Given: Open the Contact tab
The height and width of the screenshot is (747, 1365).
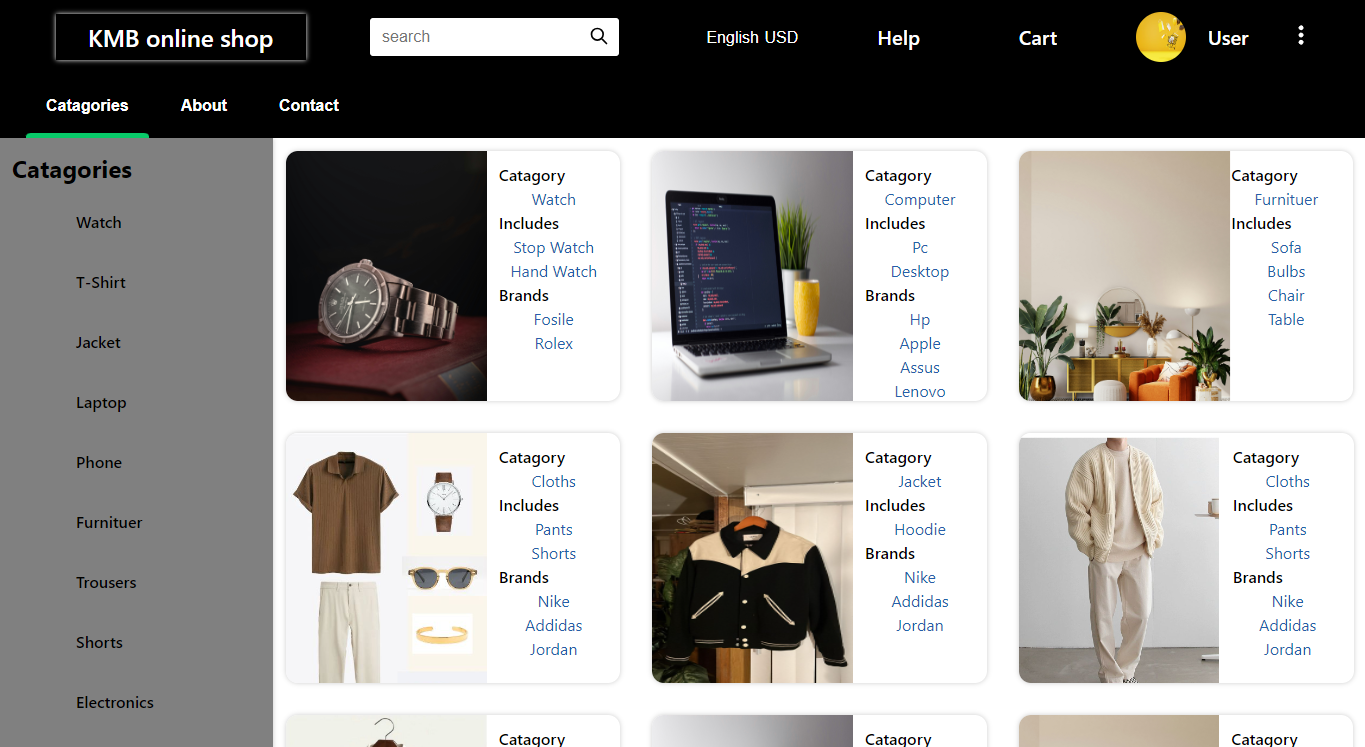Looking at the screenshot, I should tap(308, 105).
